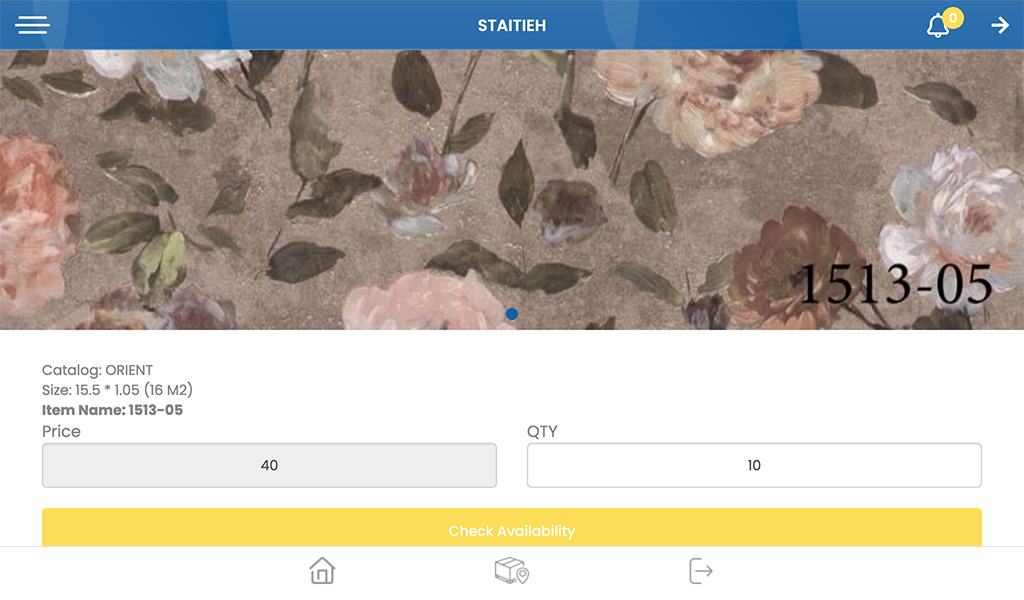
Task: Open notifications via the bell icon
Action: (x=938, y=26)
